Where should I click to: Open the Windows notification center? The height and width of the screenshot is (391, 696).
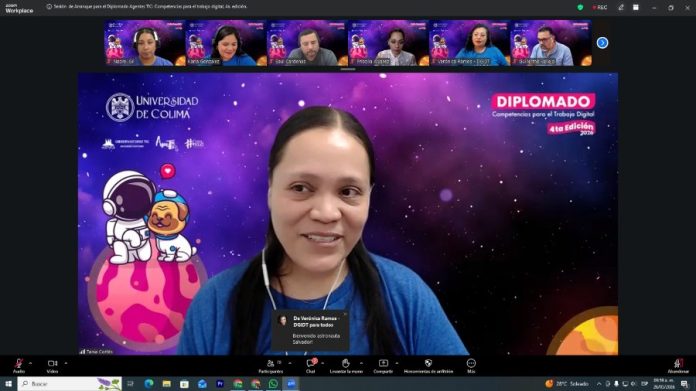pyautogui.click(x=685, y=384)
